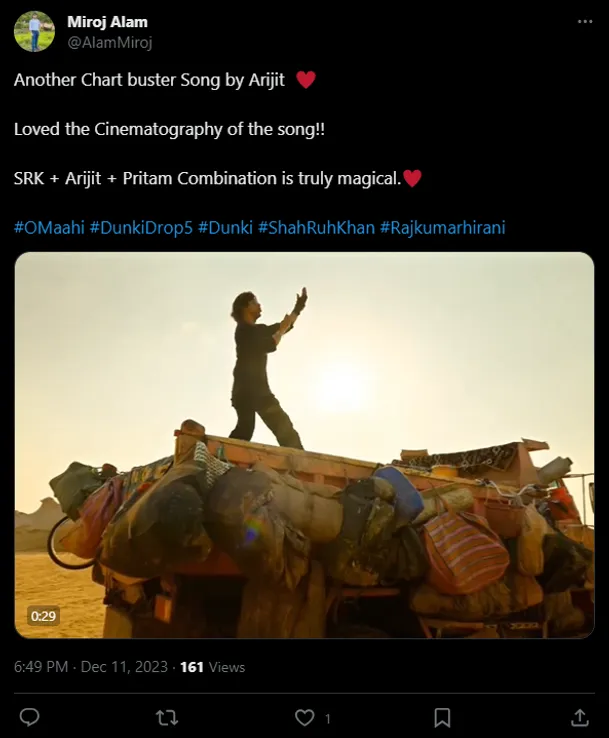This screenshot has width=609, height=738.
Task: Click the #Dunki hashtag
Action: point(225,227)
